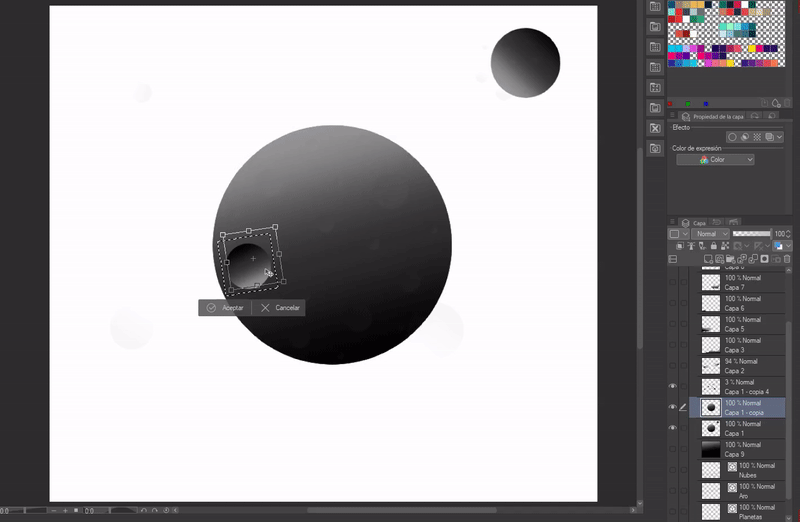Viewport: 800px width, 522px height.
Task: Toggle lock transparent pixels icon
Action: pos(725,246)
